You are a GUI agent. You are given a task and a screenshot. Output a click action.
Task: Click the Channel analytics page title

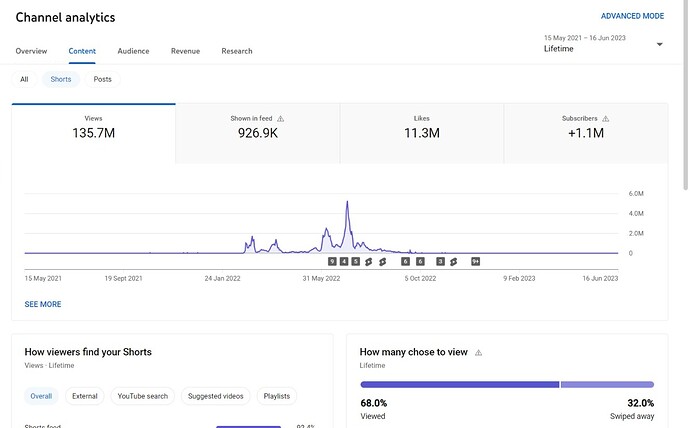tap(65, 18)
